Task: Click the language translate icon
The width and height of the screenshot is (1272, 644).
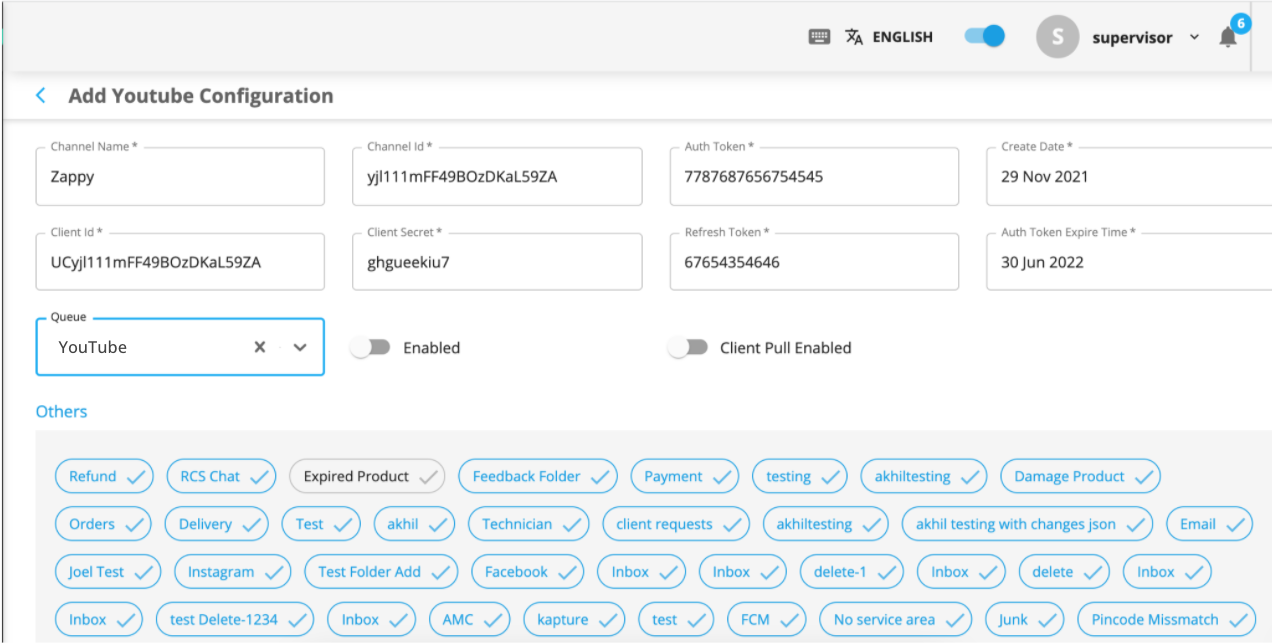Action: click(853, 37)
